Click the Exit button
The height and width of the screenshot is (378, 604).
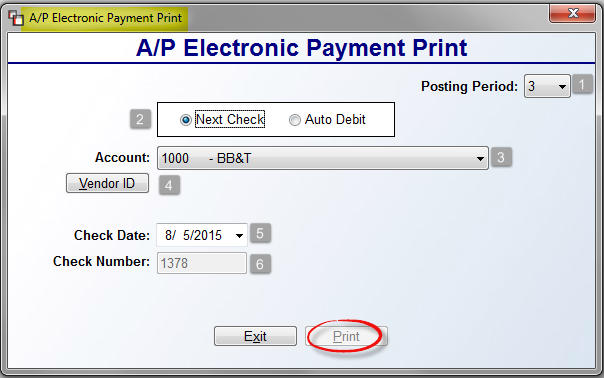pyautogui.click(x=255, y=336)
